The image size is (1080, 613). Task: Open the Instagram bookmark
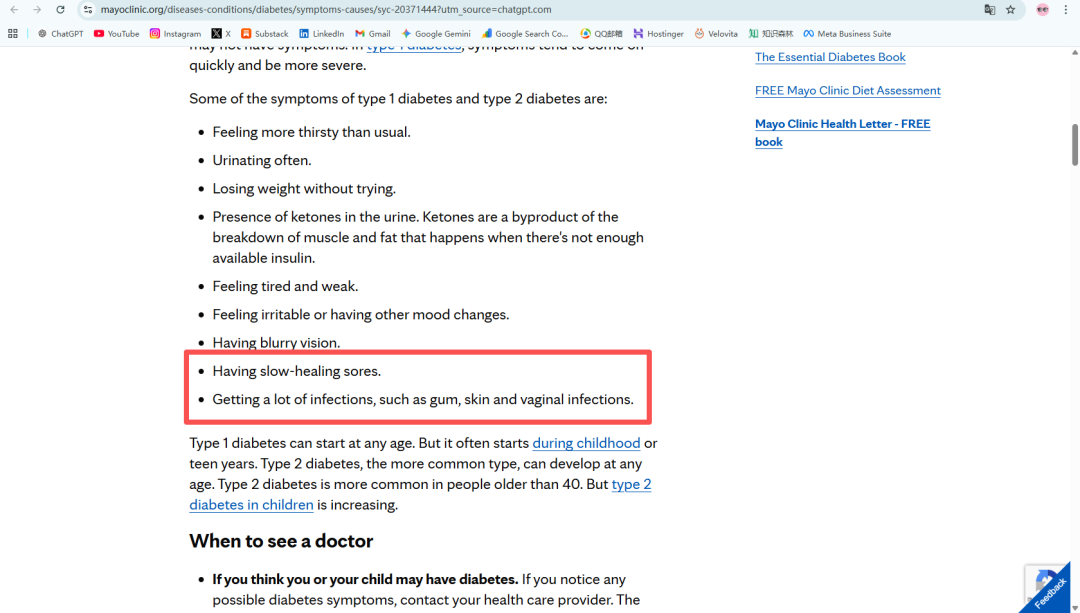[x=175, y=33]
